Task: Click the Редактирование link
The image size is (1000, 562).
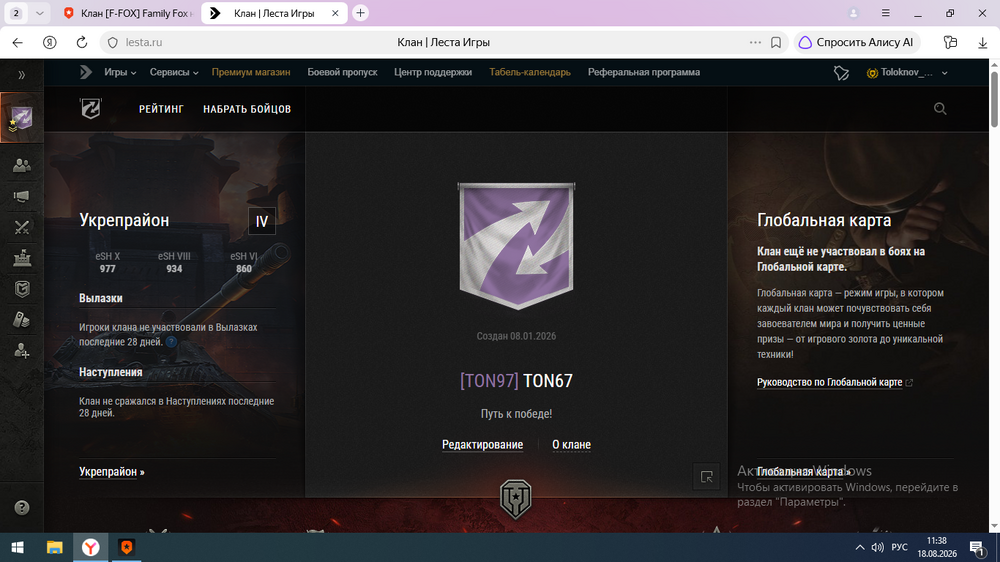Action: click(x=482, y=445)
